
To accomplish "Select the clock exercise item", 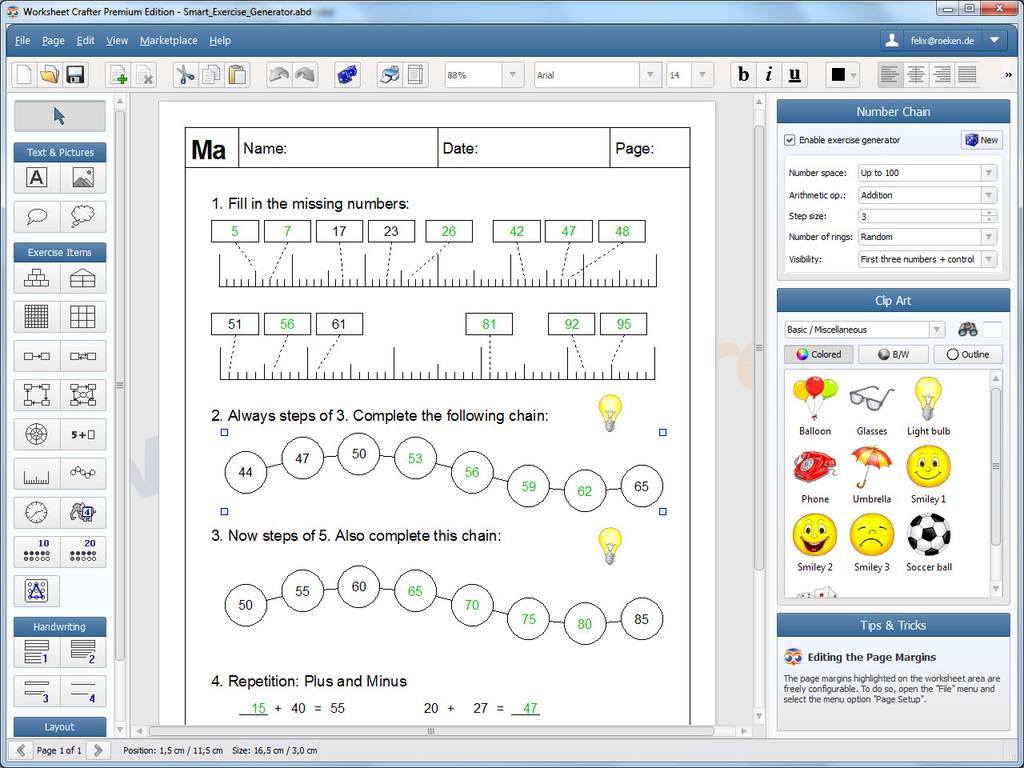I will [36, 512].
